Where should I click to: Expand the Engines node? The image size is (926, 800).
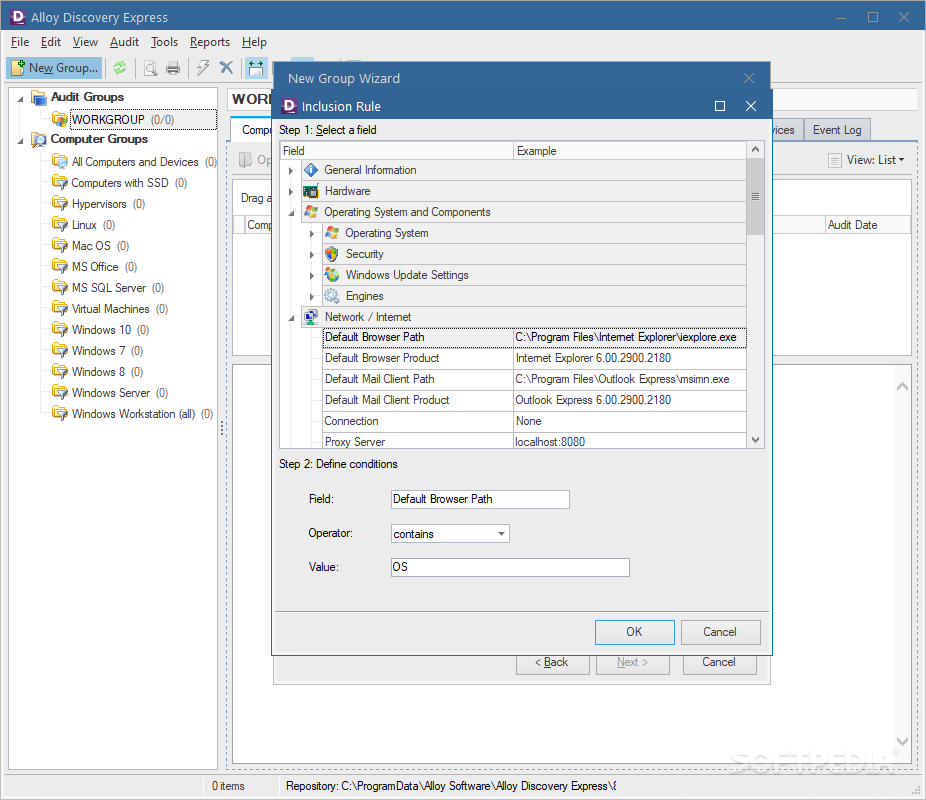click(312, 297)
